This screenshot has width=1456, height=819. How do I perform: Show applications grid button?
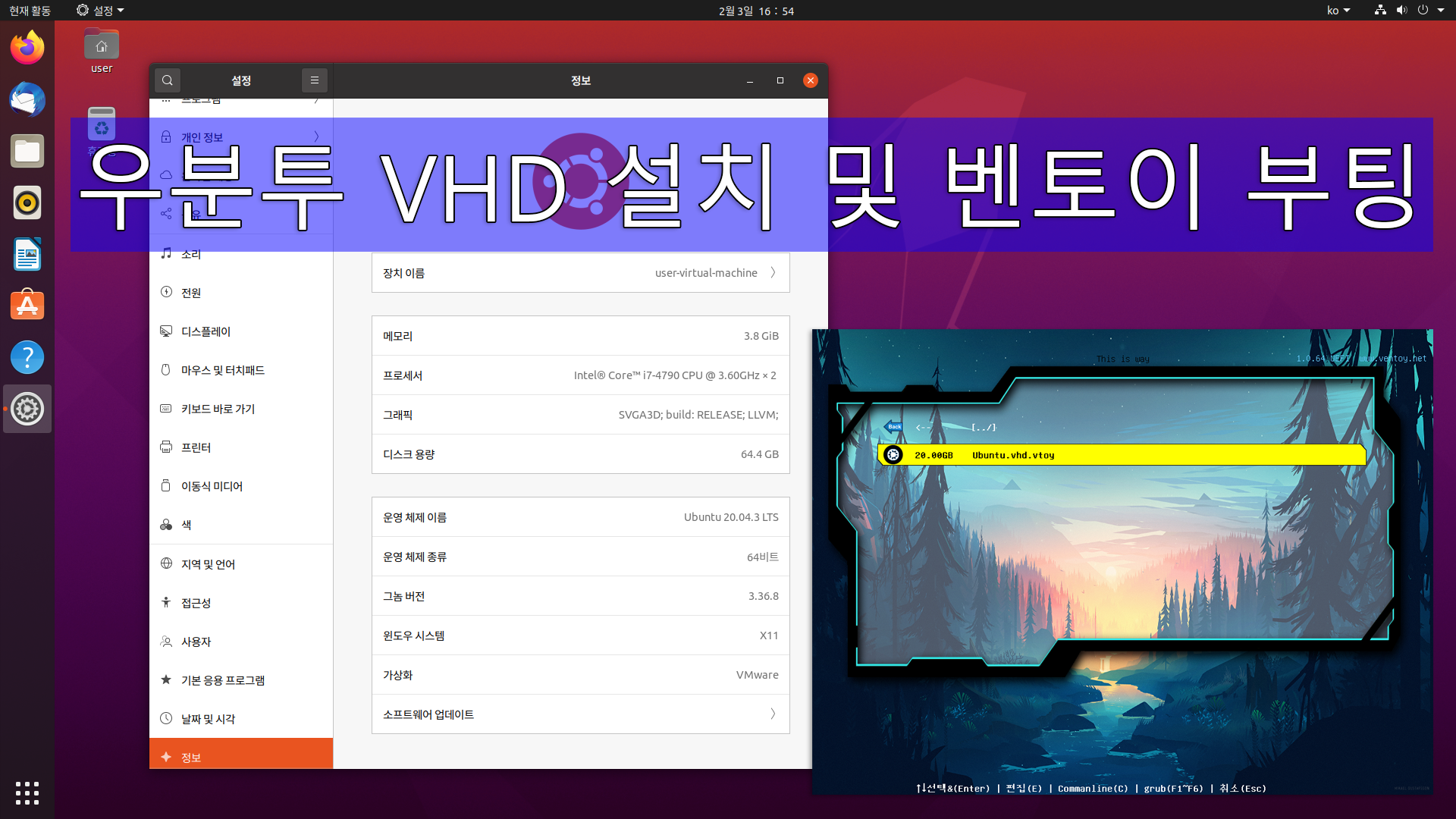pos(27,792)
